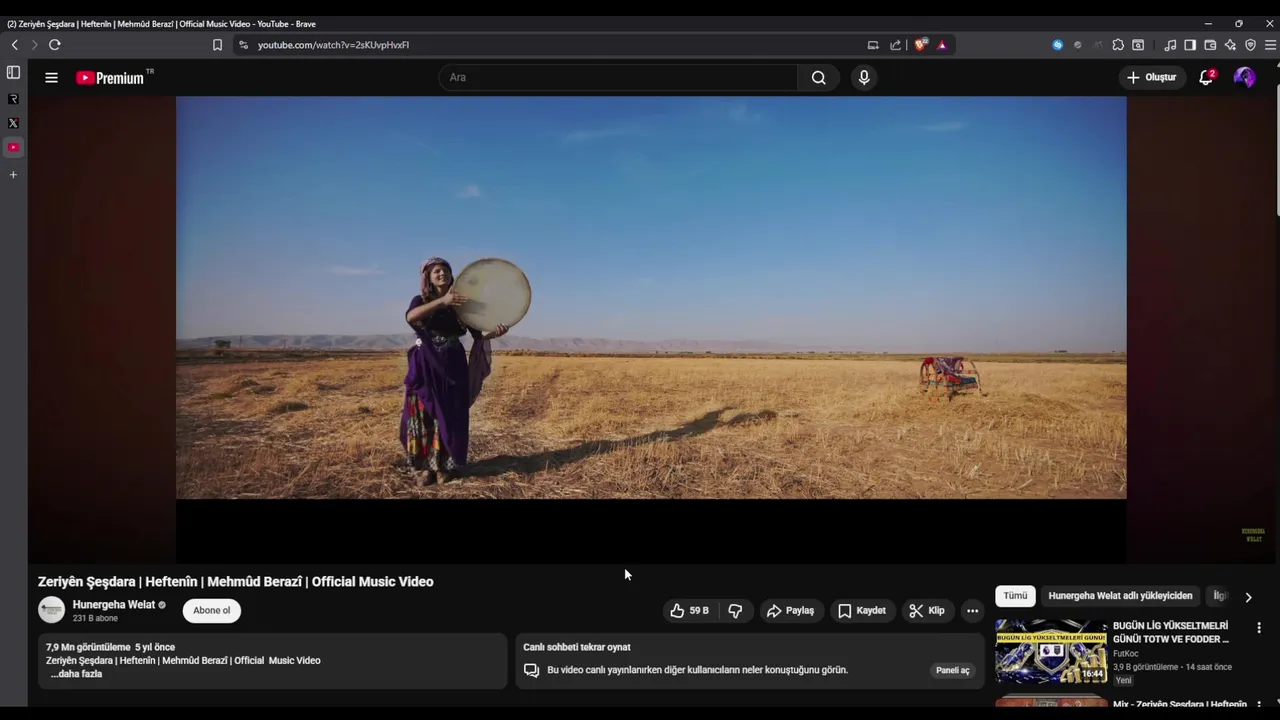This screenshot has width=1280, height=720.
Task: Start voice search with the microphone icon
Action: [x=864, y=77]
